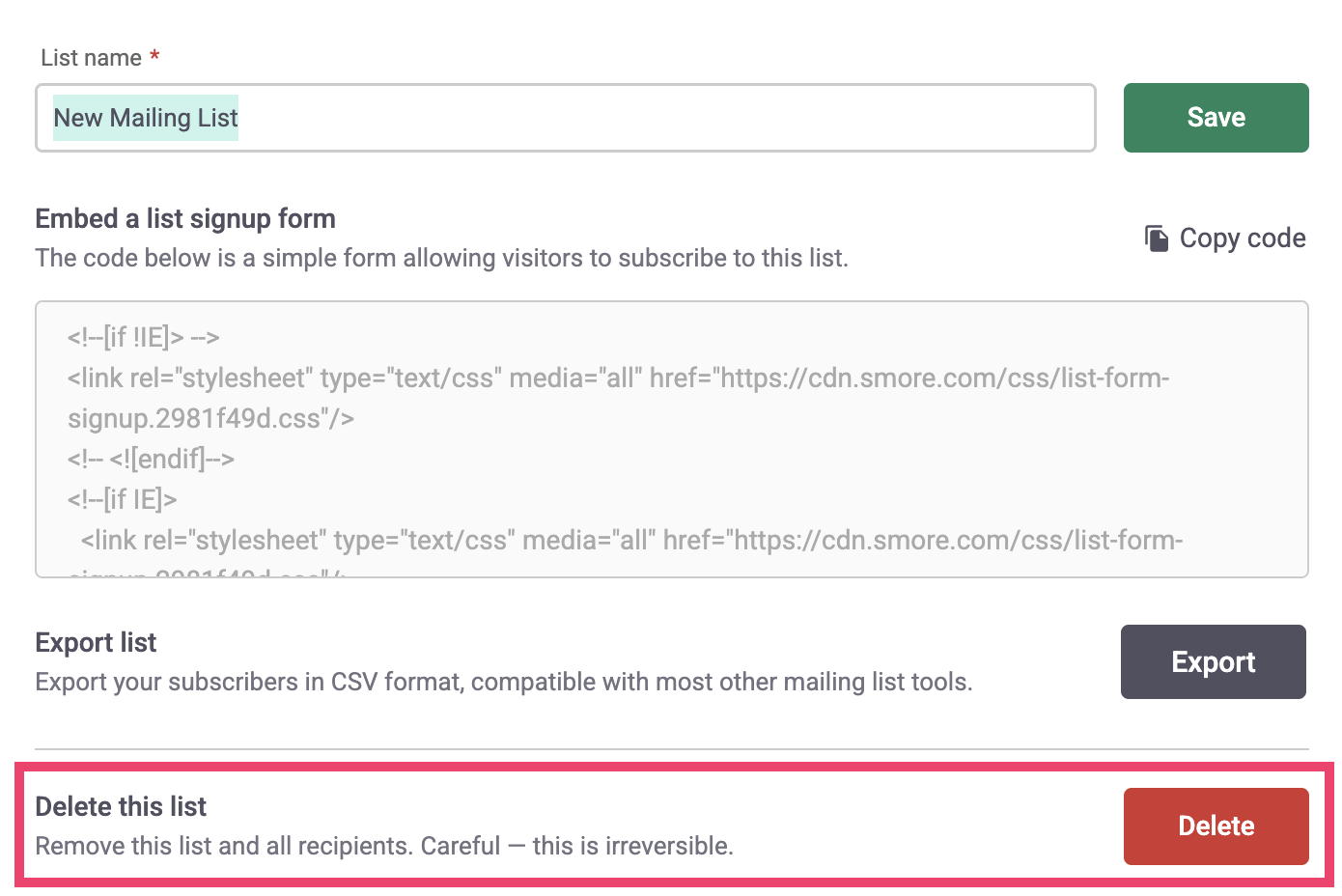Viewport: 1342px width, 896px height.
Task: Click the second stylesheet link code line
Action: 631,541
